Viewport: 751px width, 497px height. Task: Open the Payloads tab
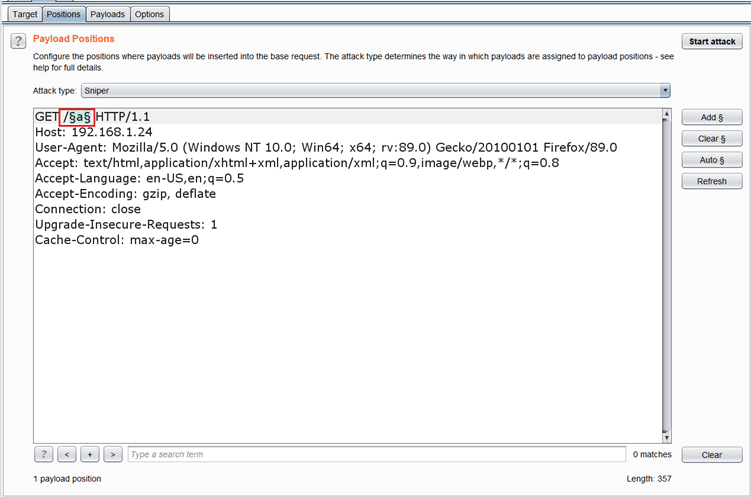[x=107, y=14]
